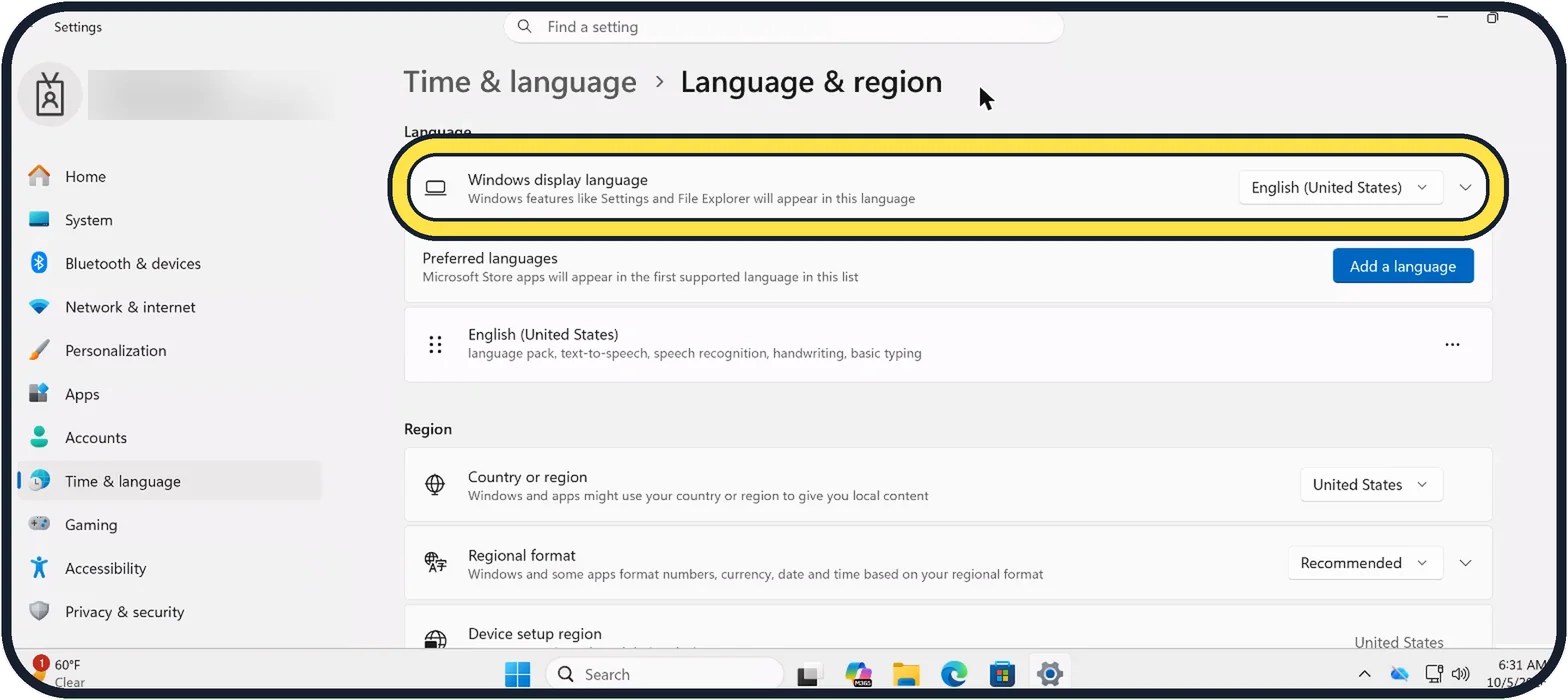This screenshot has width=1568, height=700.
Task: Click the Privacy shield icon
Action: pos(39,611)
